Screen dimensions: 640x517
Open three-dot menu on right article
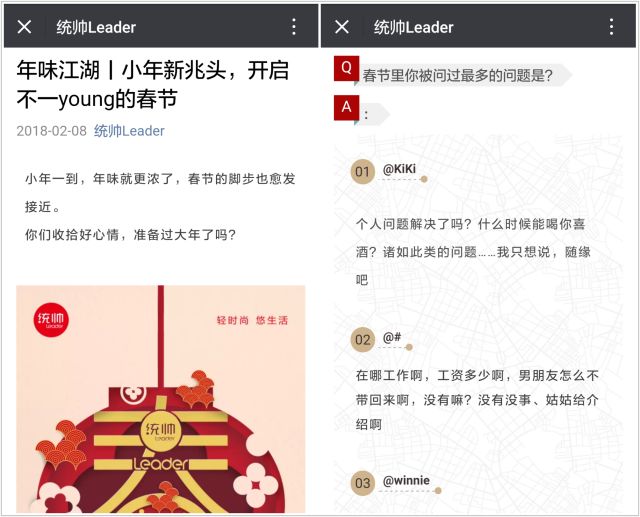tap(611, 27)
